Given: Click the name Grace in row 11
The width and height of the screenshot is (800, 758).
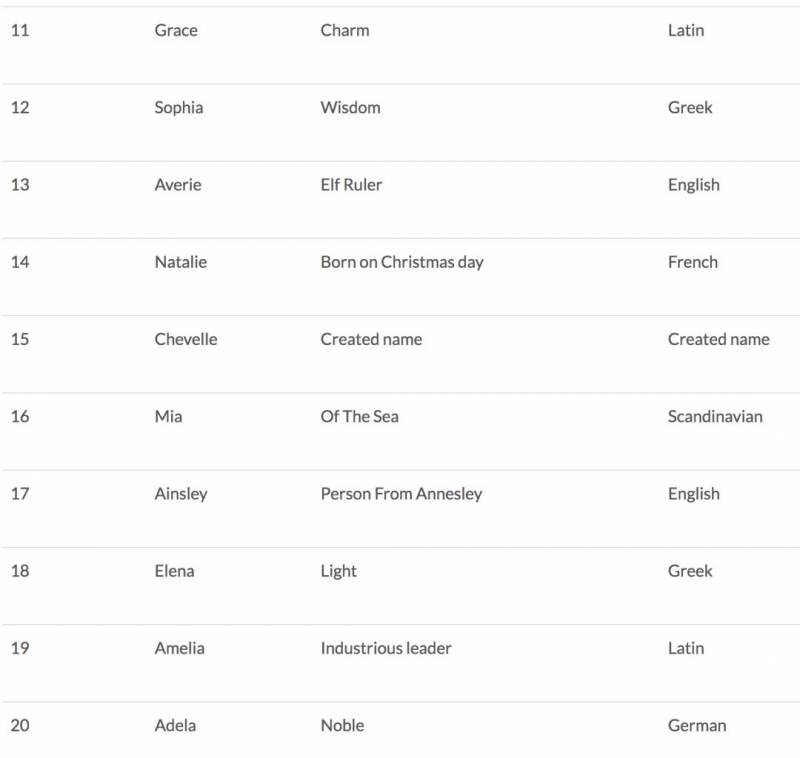Looking at the screenshot, I should [176, 31].
